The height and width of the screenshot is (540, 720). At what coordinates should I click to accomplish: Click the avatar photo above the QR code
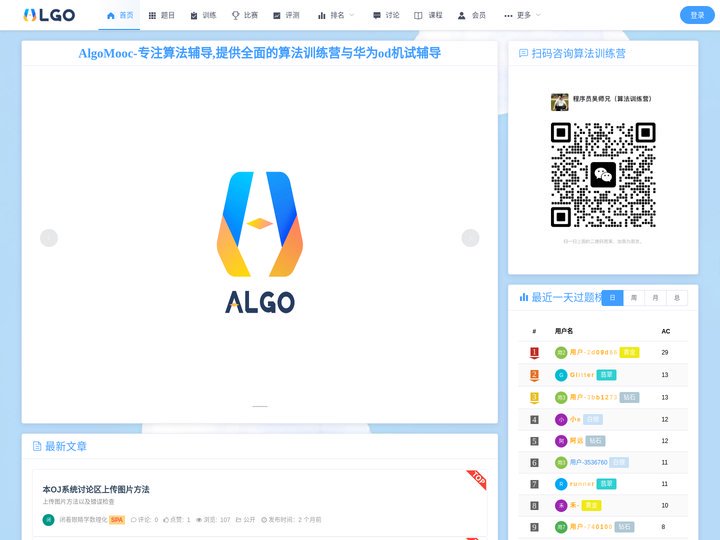pyautogui.click(x=560, y=102)
